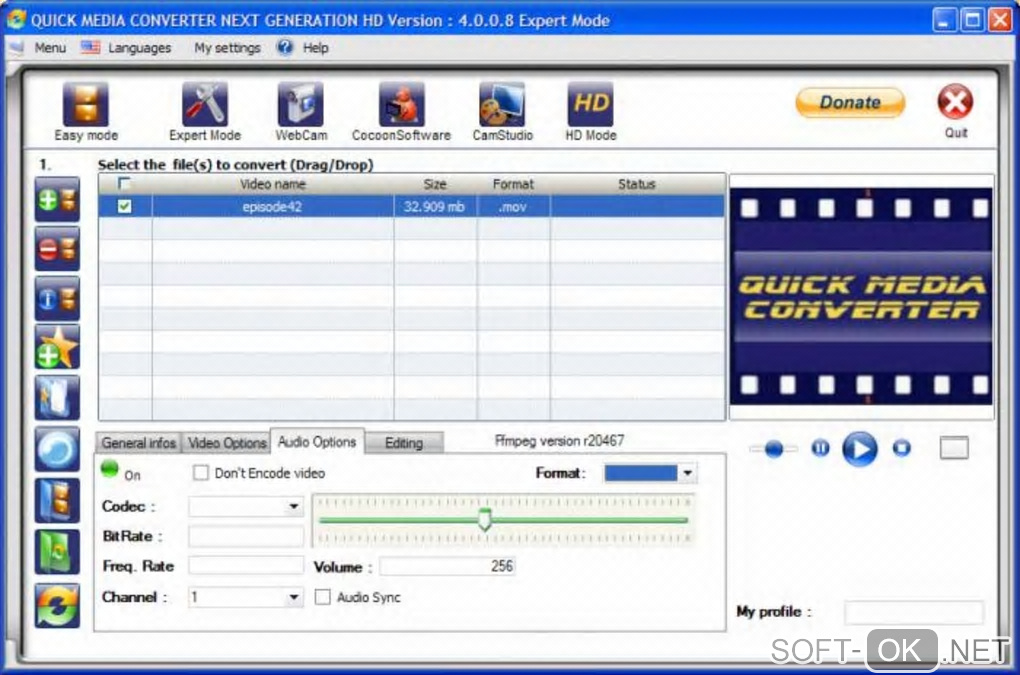The image size is (1020, 675).
Task: Toggle the green On indicator
Action: 109,469
